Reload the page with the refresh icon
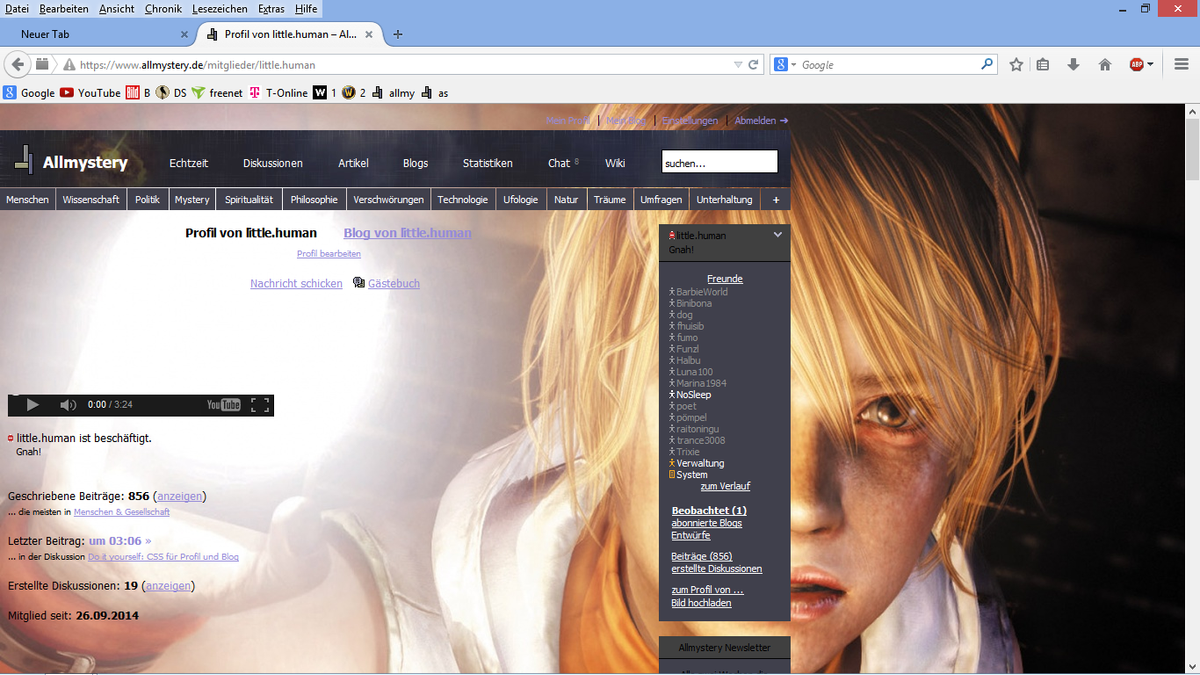1200x675 pixels. click(754, 64)
